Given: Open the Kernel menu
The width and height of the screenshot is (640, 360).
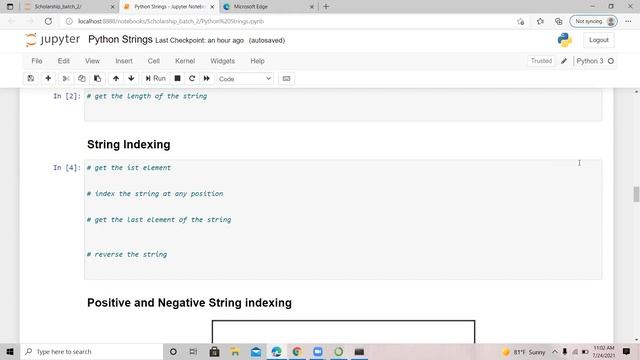Looking at the screenshot, I should 185,61.
